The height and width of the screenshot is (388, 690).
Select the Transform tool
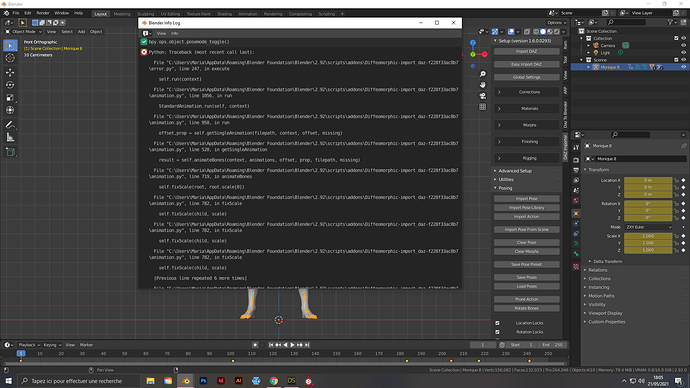pyautogui.click(x=10, y=110)
